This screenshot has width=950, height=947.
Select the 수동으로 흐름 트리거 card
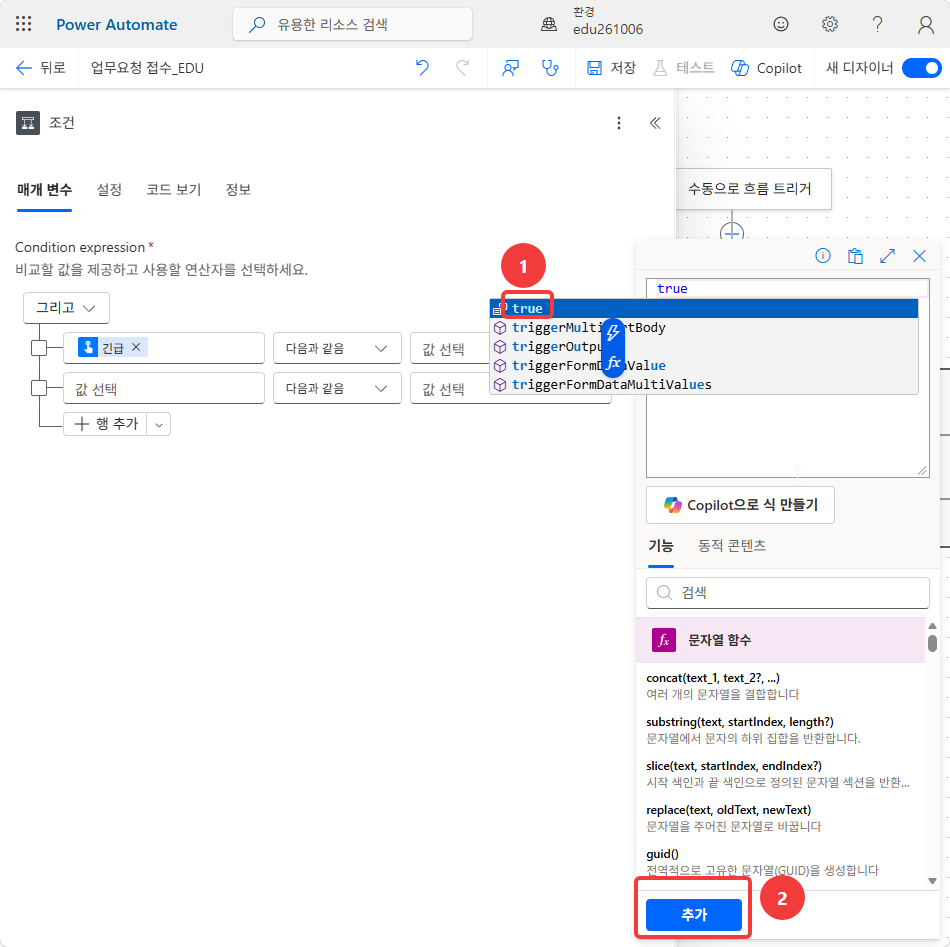753,188
